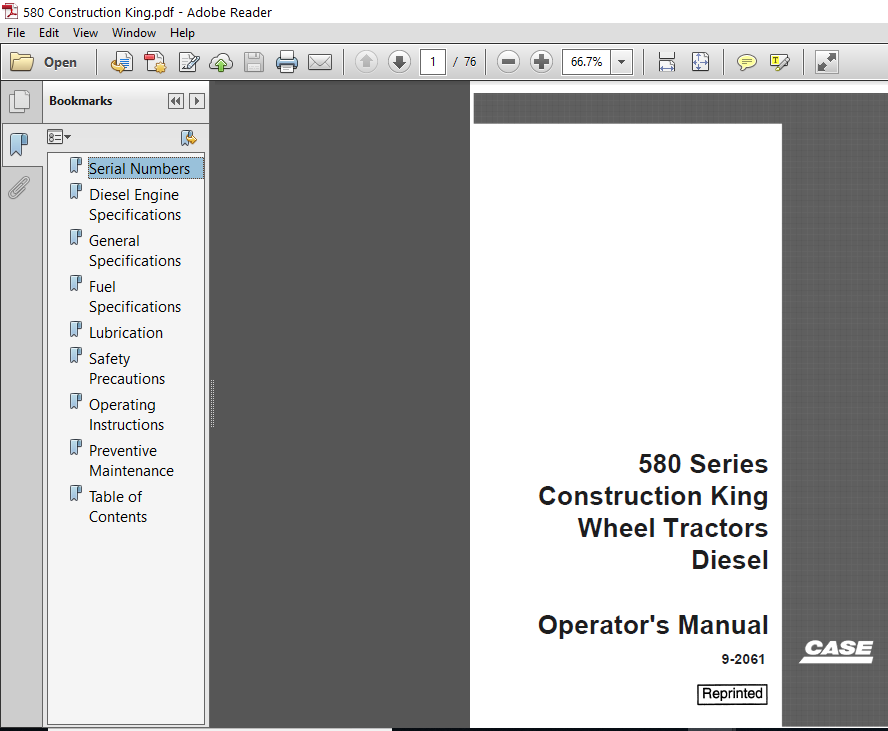The image size is (888, 731).
Task: Toggle read mode full screen icon
Action: tap(826, 62)
